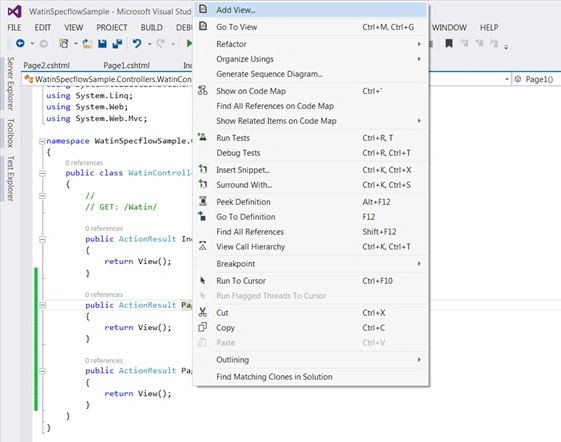The image size is (561, 442).
Task: Collapse the namespace WatinSpecflowSample block
Action: click(42, 141)
